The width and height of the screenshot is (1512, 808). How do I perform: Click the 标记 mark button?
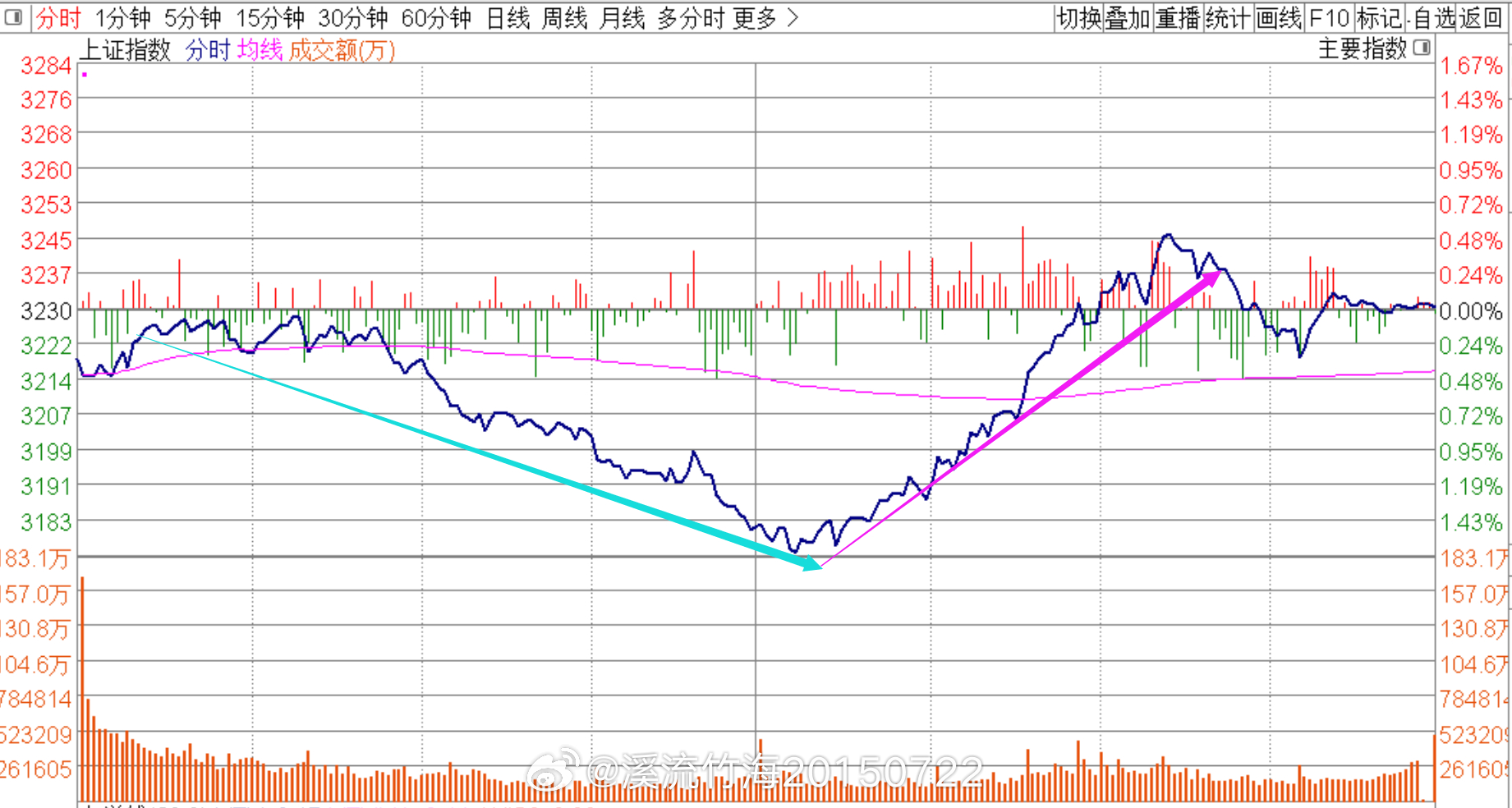pos(1380,18)
